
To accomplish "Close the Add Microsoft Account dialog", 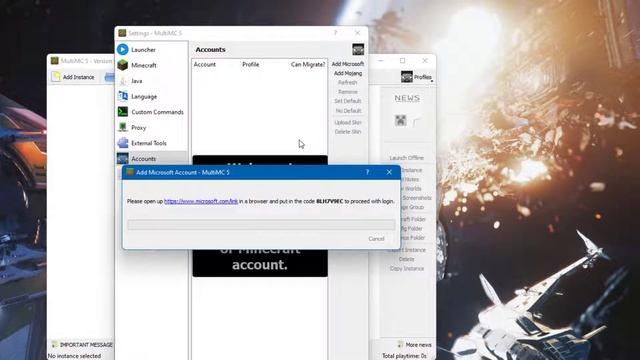I will 389,172.
